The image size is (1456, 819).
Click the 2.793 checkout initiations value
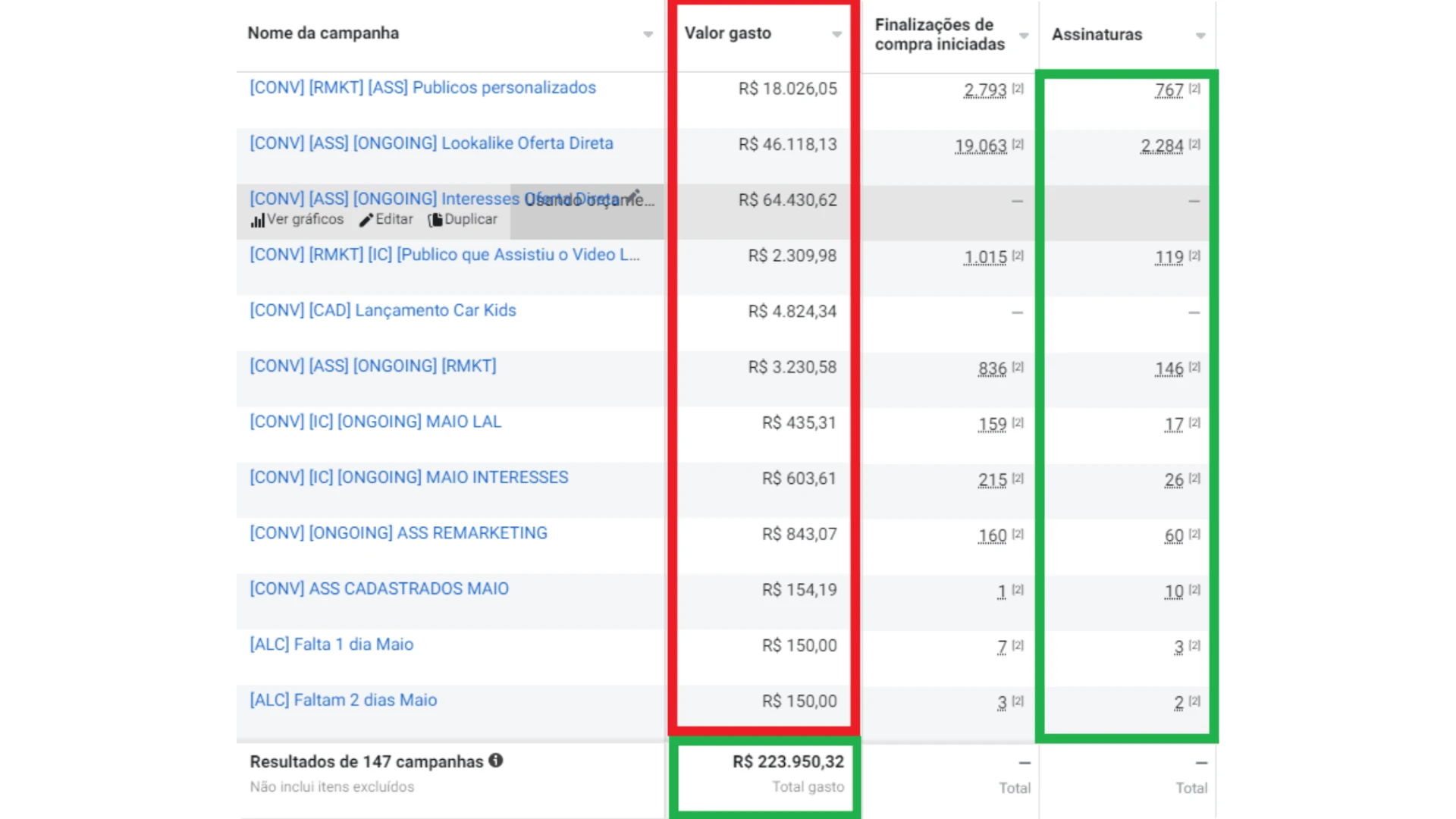pyautogui.click(x=984, y=90)
